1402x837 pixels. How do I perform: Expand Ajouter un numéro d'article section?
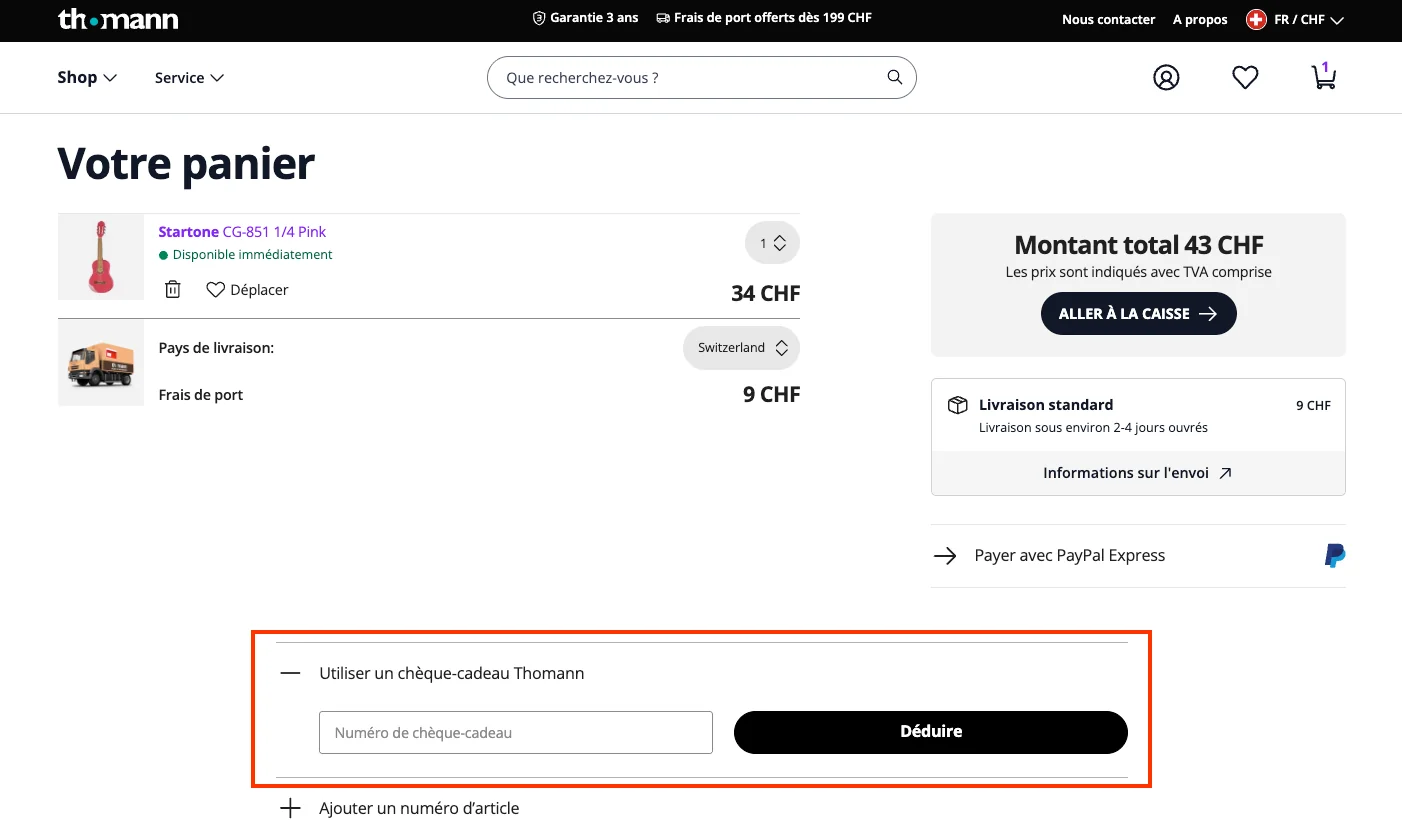coord(289,807)
